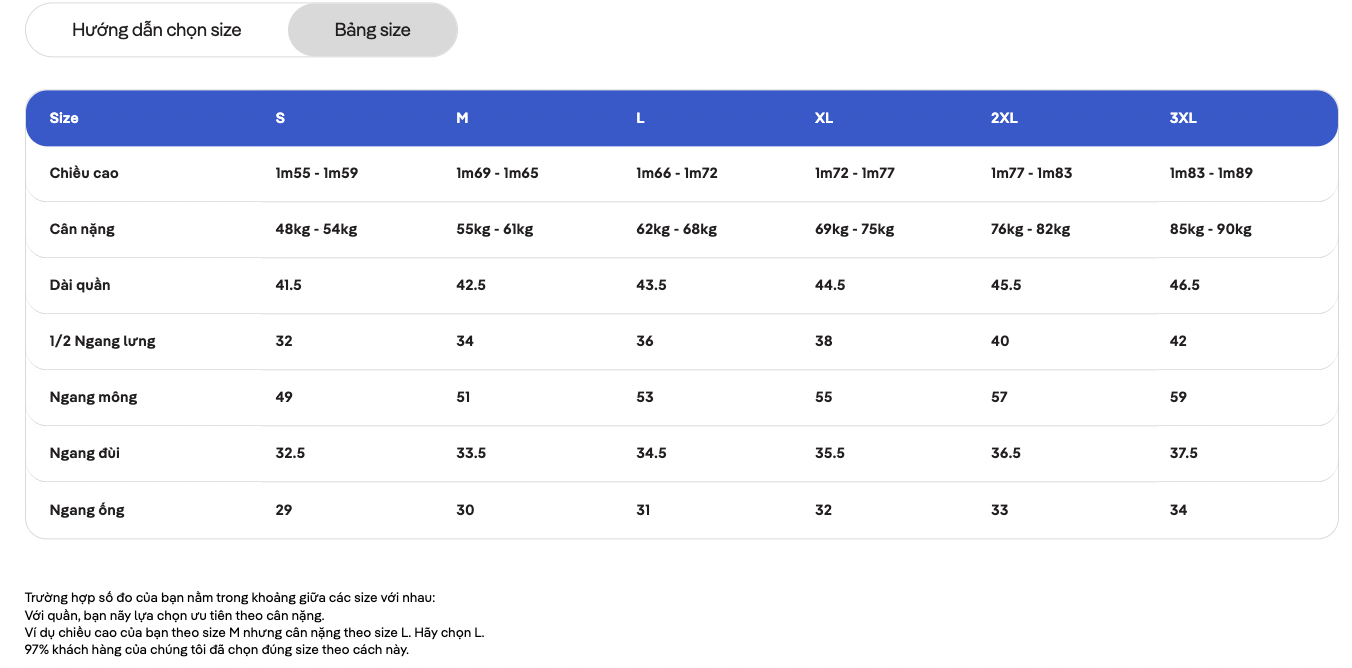This screenshot has width=1352, height=668.
Task: Click the M size column header
Action: (x=462, y=118)
